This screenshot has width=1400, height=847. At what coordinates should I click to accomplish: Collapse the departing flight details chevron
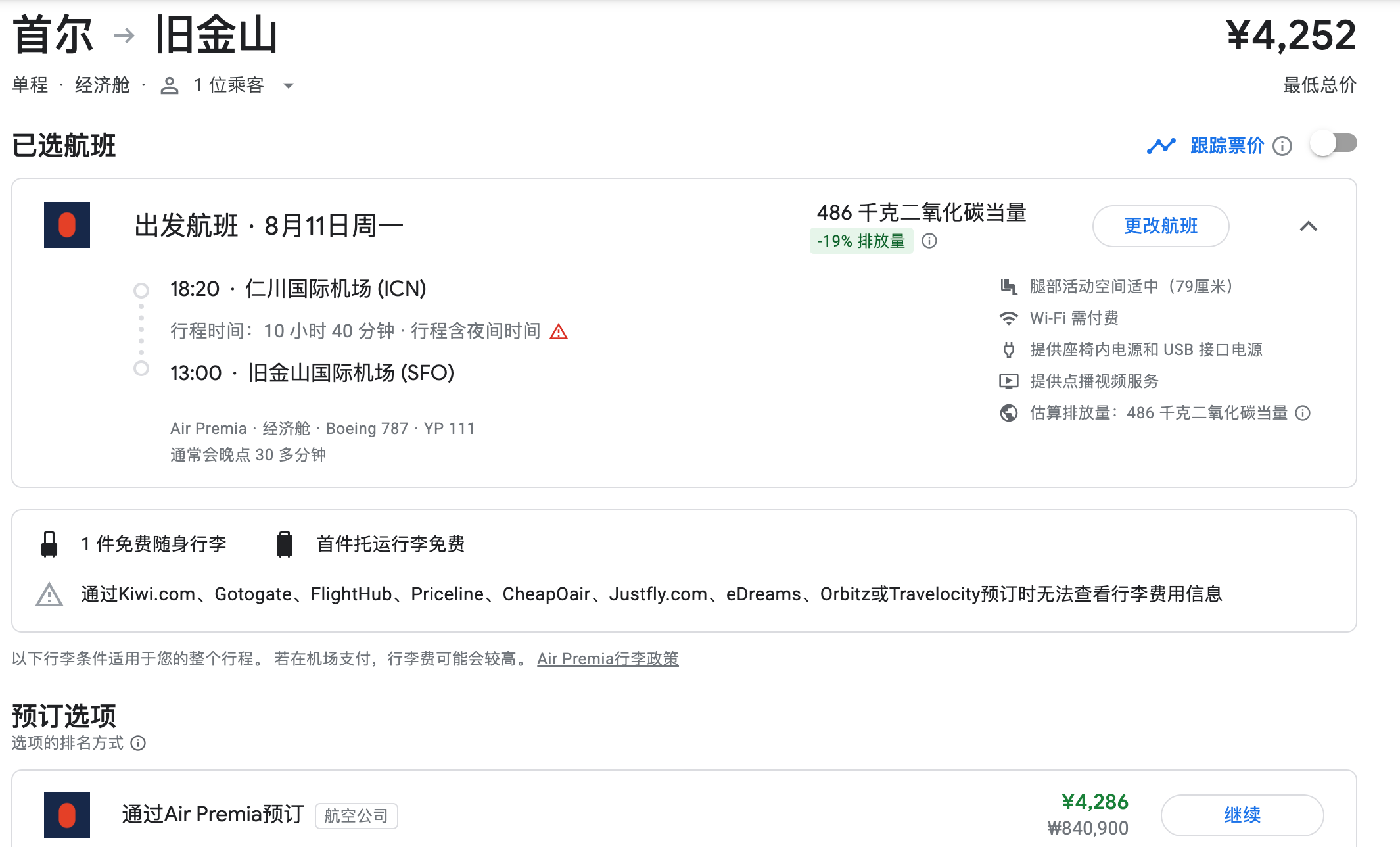[1308, 226]
